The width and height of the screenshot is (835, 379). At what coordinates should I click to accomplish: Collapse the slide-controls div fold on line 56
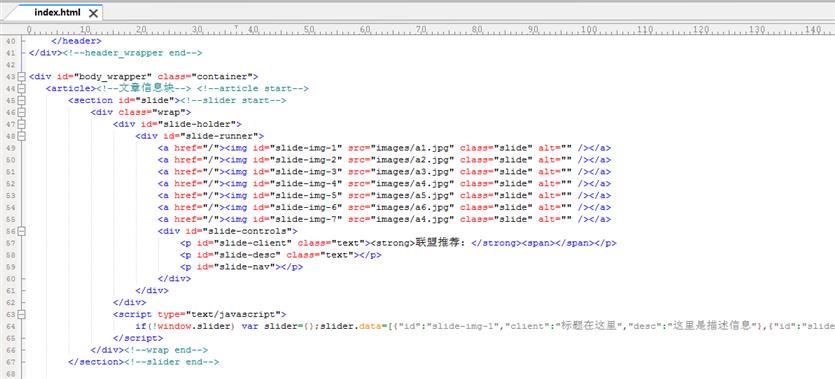(x=21, y=231)
